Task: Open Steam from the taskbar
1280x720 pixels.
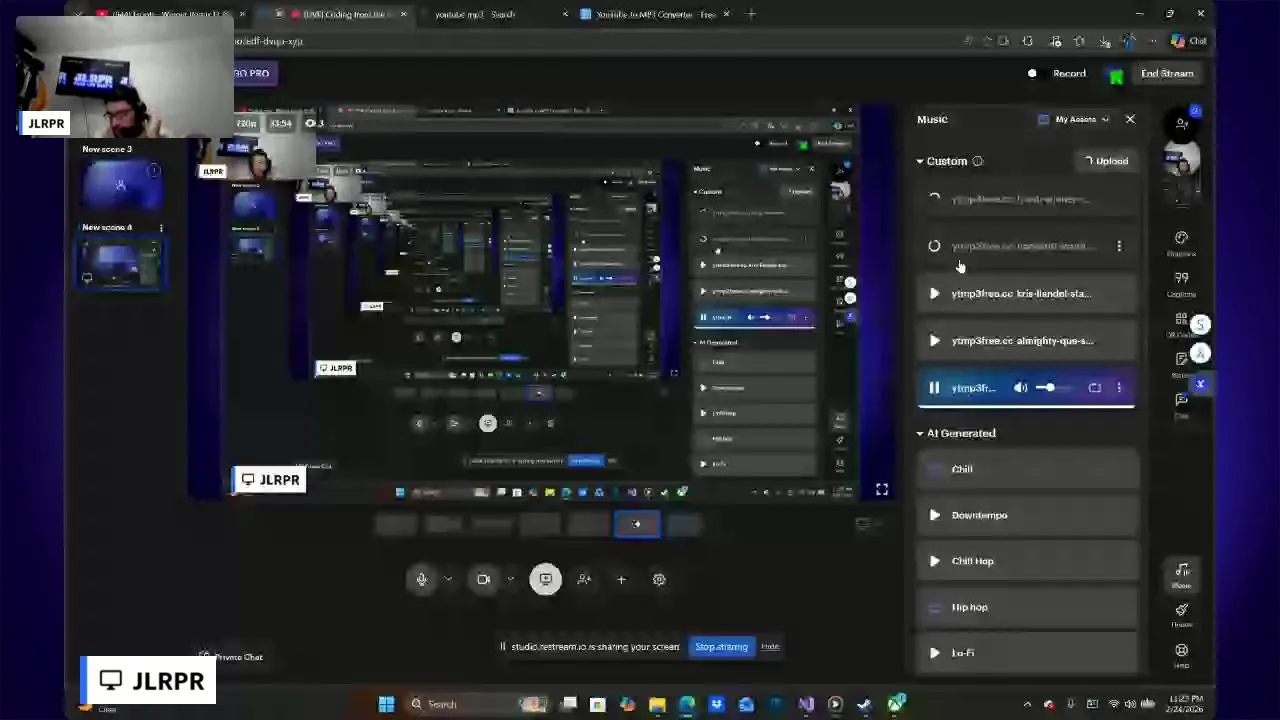Action: (x=864, y=704)
